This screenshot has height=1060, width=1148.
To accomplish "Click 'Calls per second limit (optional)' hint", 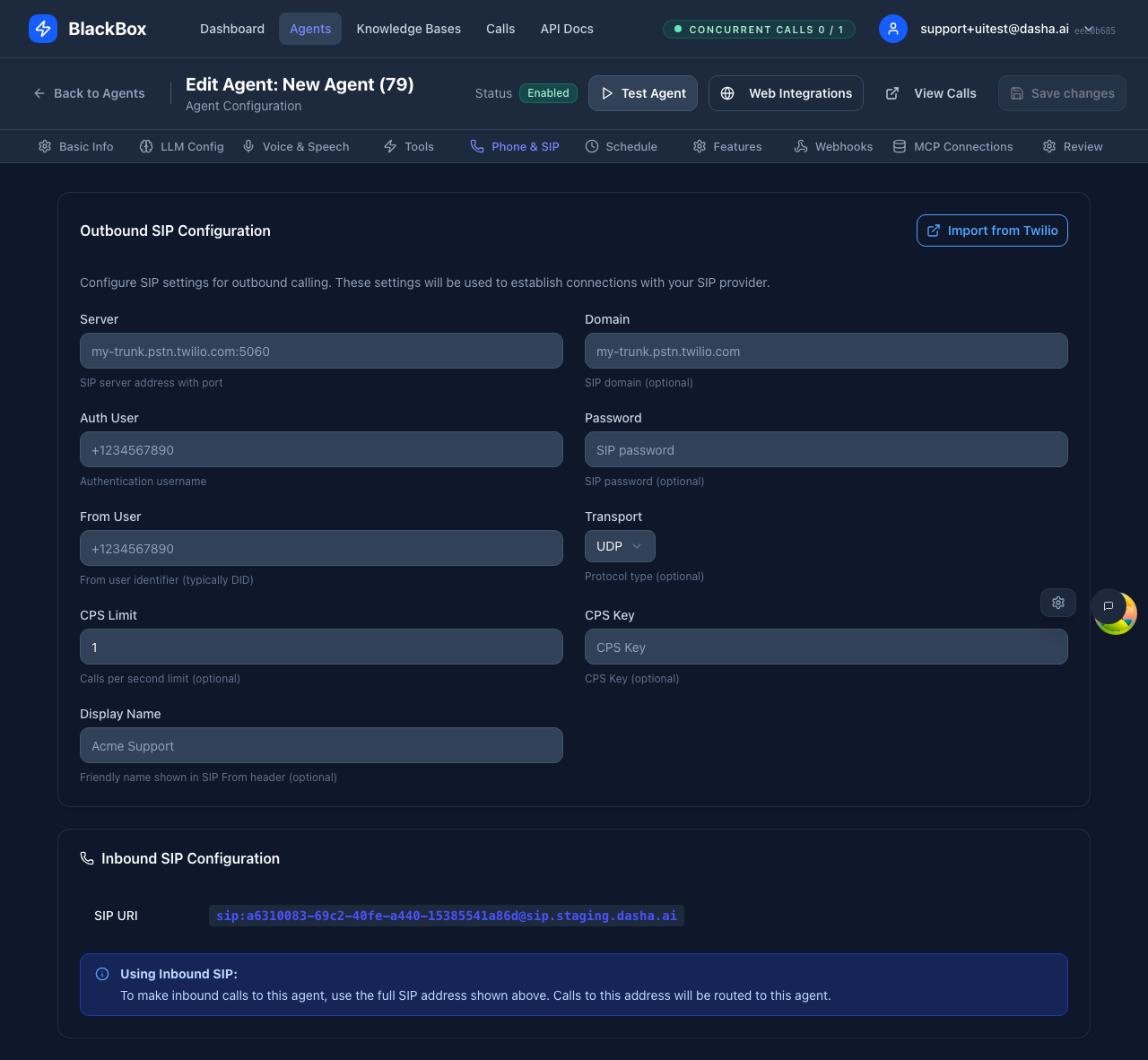I will click(160, 679).
